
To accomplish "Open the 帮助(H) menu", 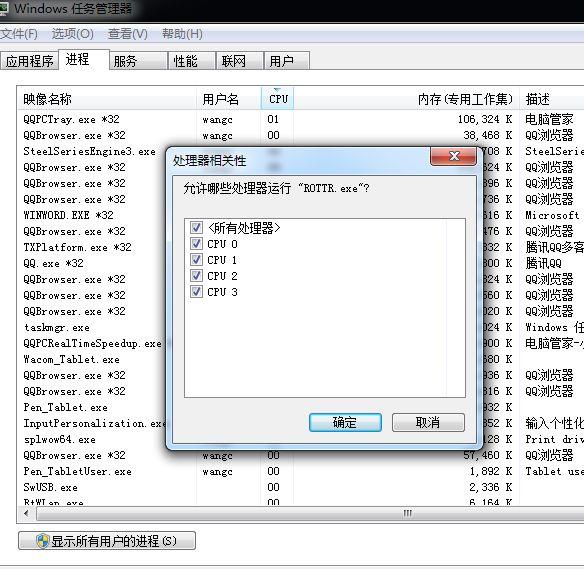I will pos(182,34).
